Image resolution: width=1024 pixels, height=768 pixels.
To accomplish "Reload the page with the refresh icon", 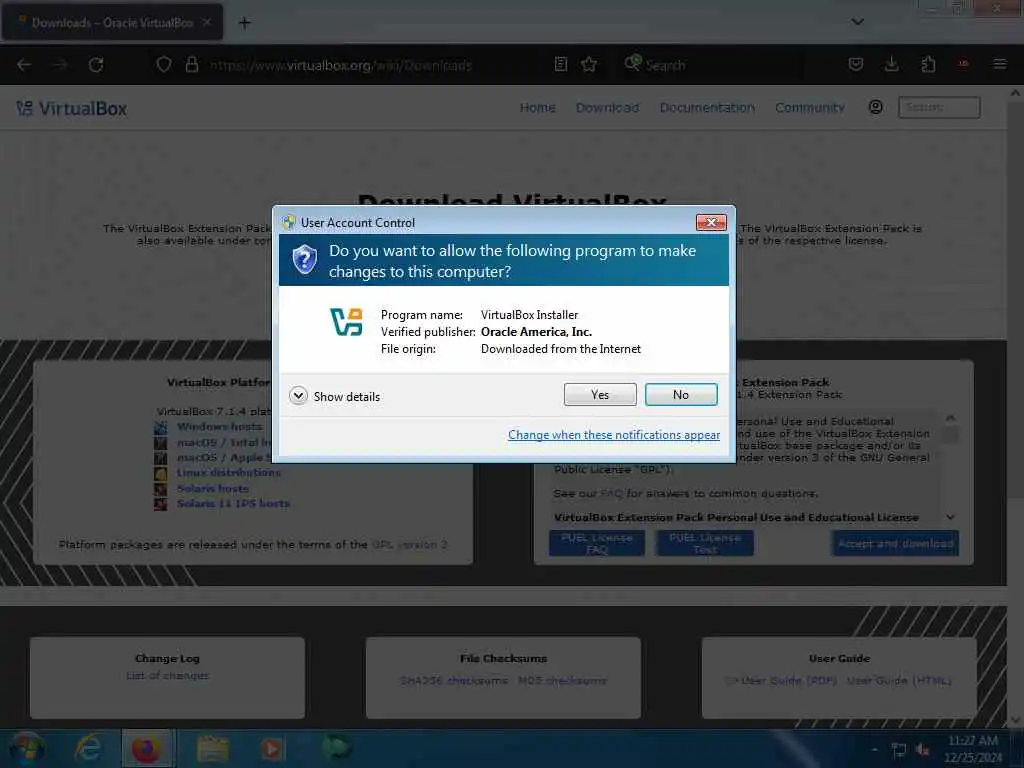I will (96, 65).
